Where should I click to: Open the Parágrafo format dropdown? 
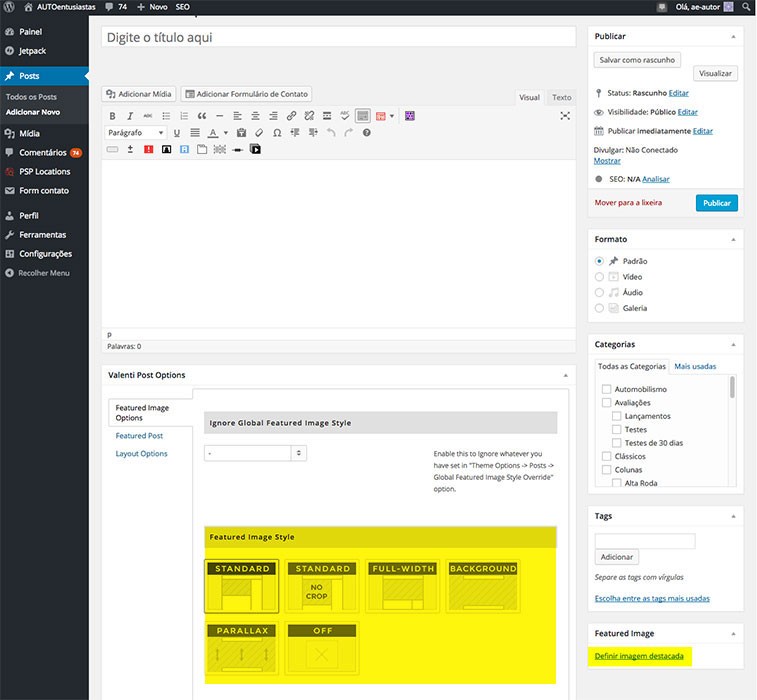(135, 133)
